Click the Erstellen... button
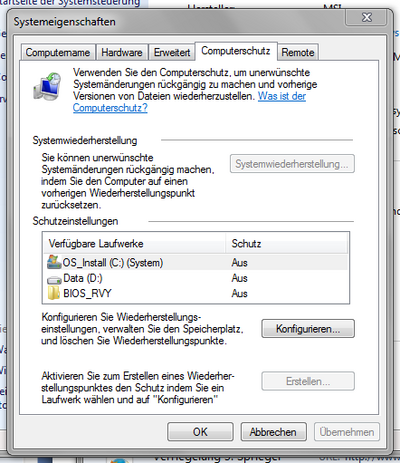Image resolution: width=400 pixels, height=463 pixels. [308, 381]
